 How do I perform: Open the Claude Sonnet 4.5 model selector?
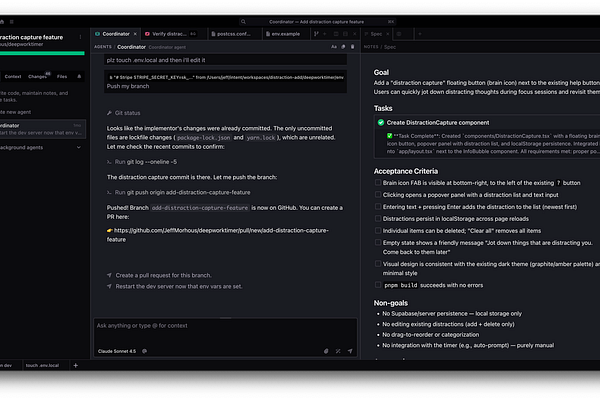[117, 351]
